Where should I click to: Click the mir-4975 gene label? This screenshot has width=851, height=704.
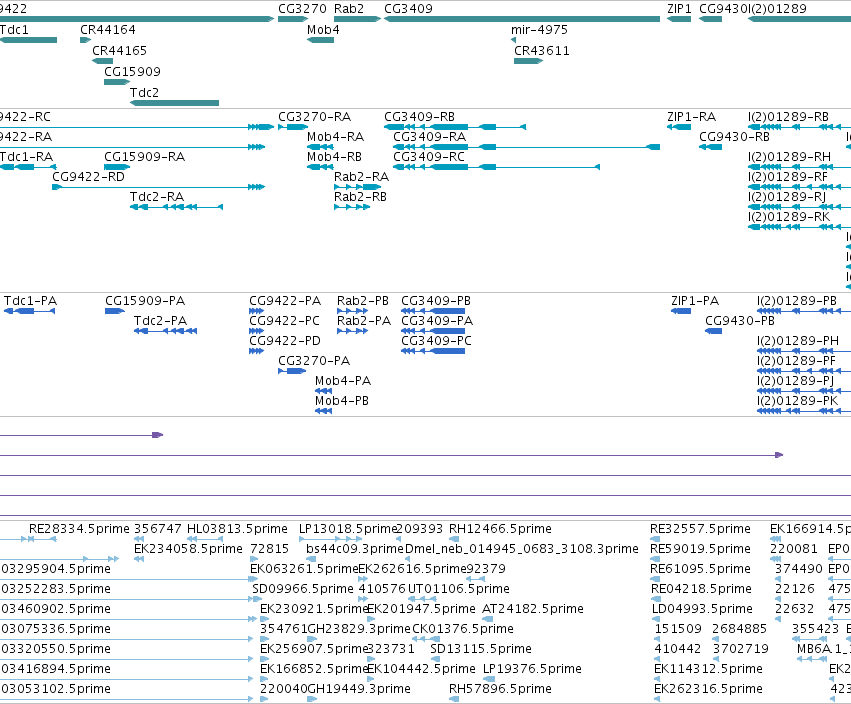tap(539, 30)
